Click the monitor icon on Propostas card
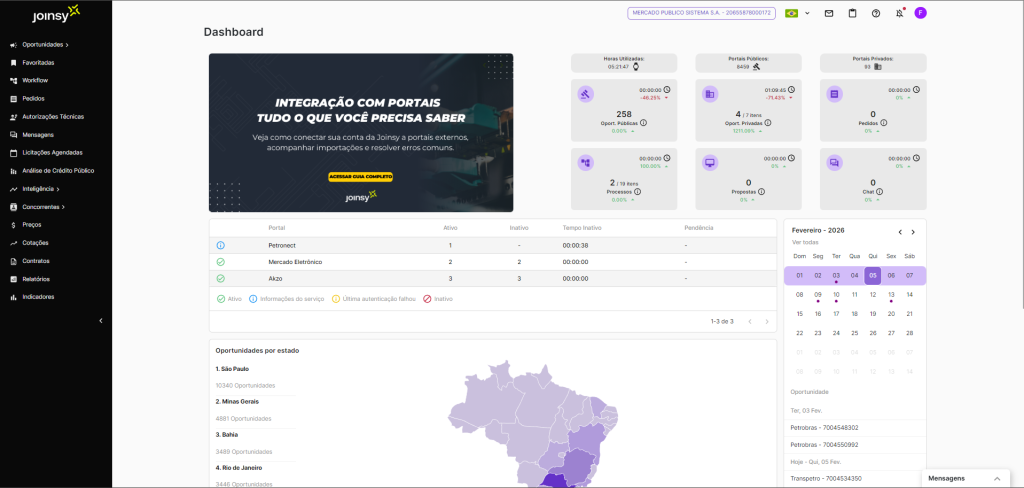 (x=710, y=162)
